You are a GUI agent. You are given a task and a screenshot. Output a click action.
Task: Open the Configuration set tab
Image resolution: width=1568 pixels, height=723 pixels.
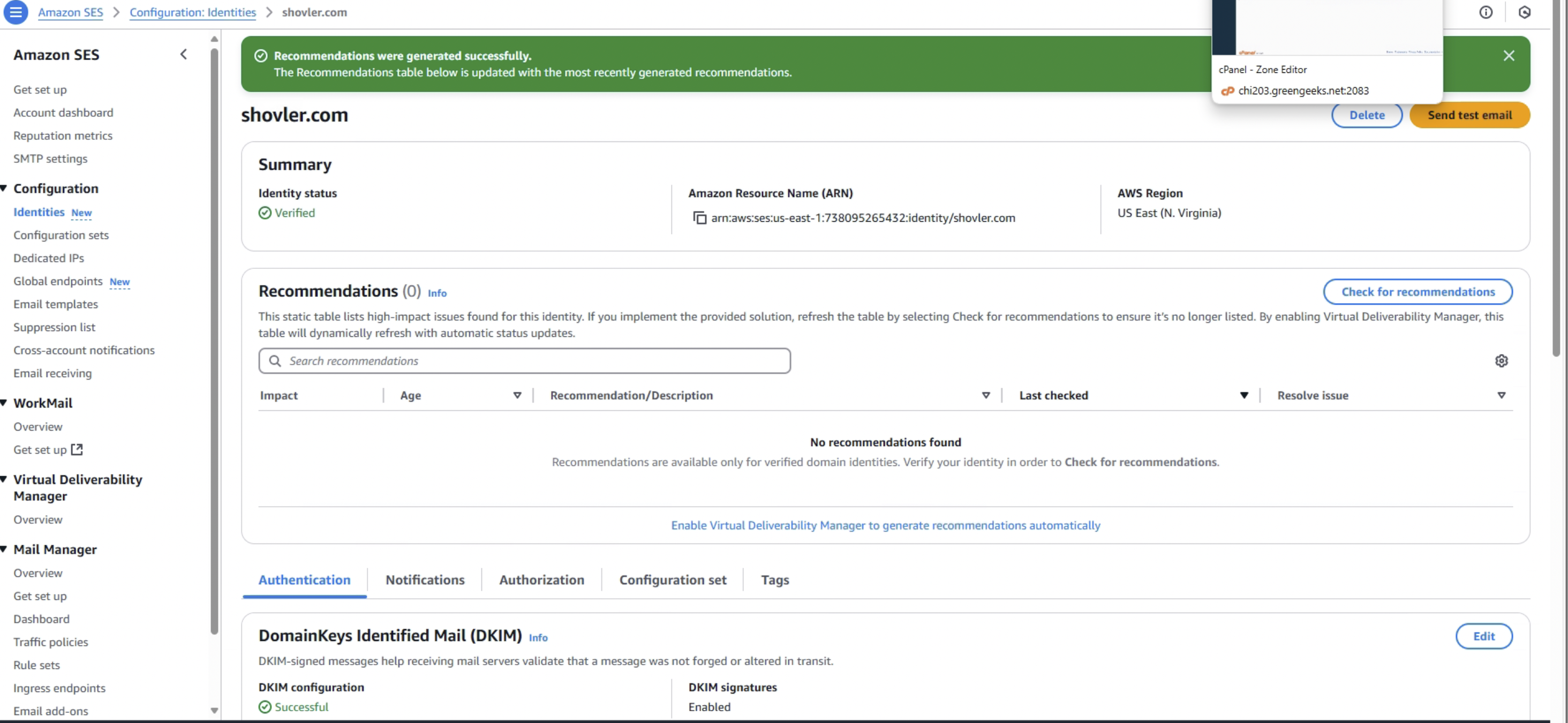click(x=673, y=580)
